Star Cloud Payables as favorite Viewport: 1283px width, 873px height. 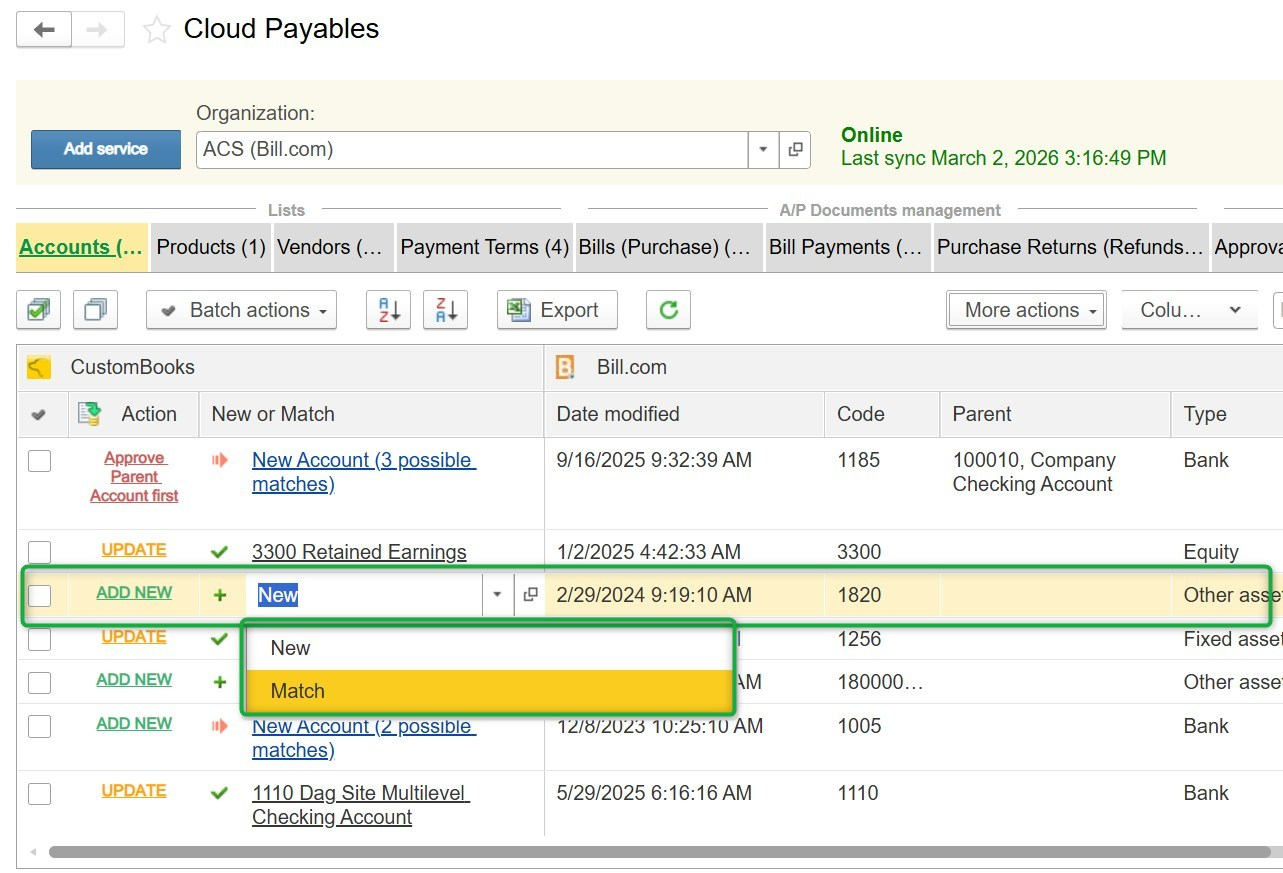coord(156,30)
